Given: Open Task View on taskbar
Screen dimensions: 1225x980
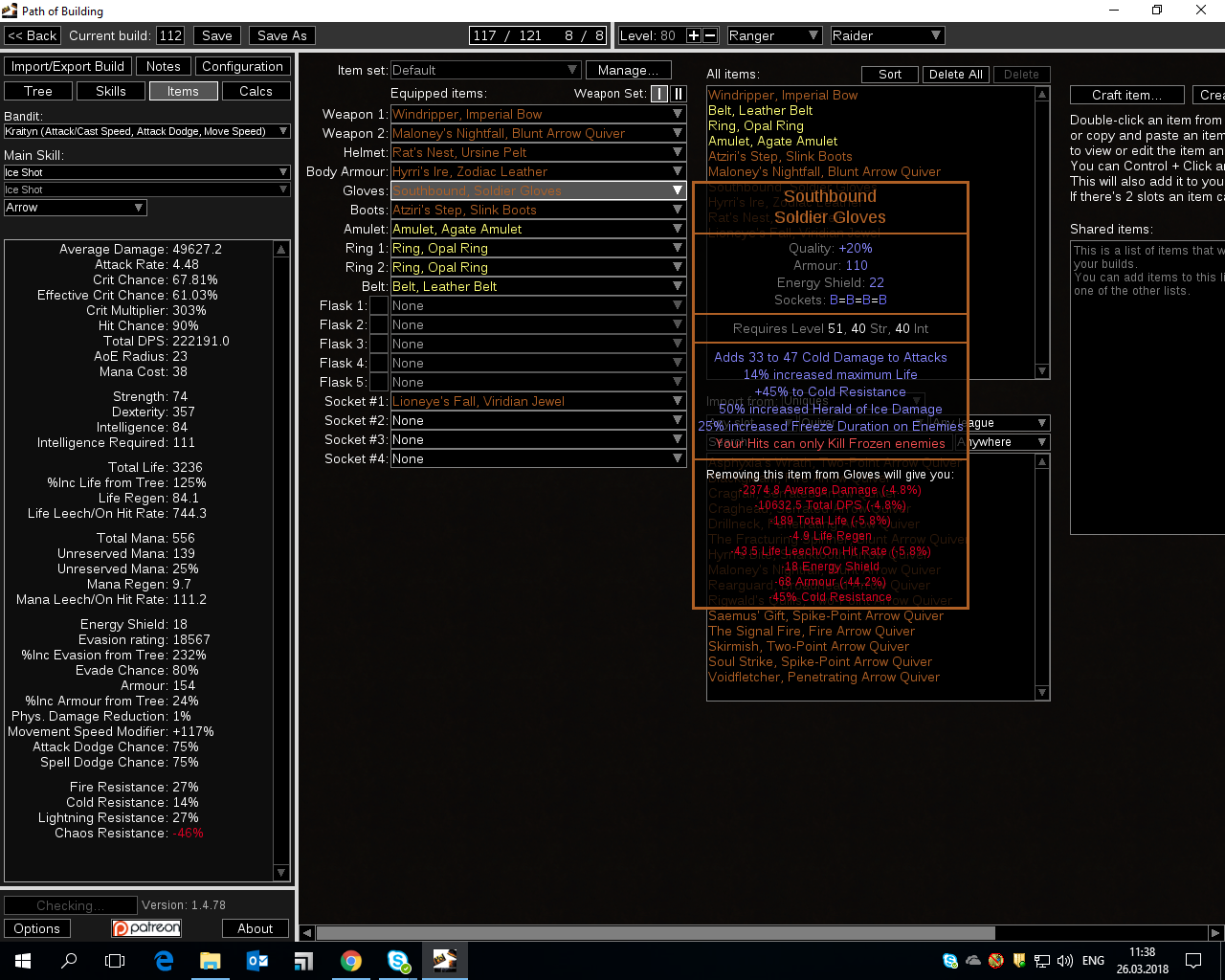Looking at the screenshot, I should (x=115, y=961).
